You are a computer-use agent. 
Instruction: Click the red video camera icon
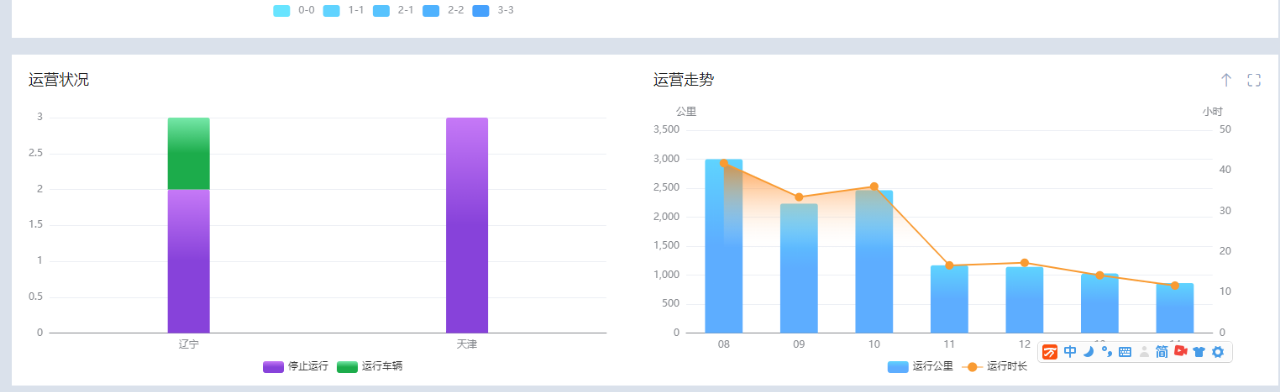tap(1181, 352)
